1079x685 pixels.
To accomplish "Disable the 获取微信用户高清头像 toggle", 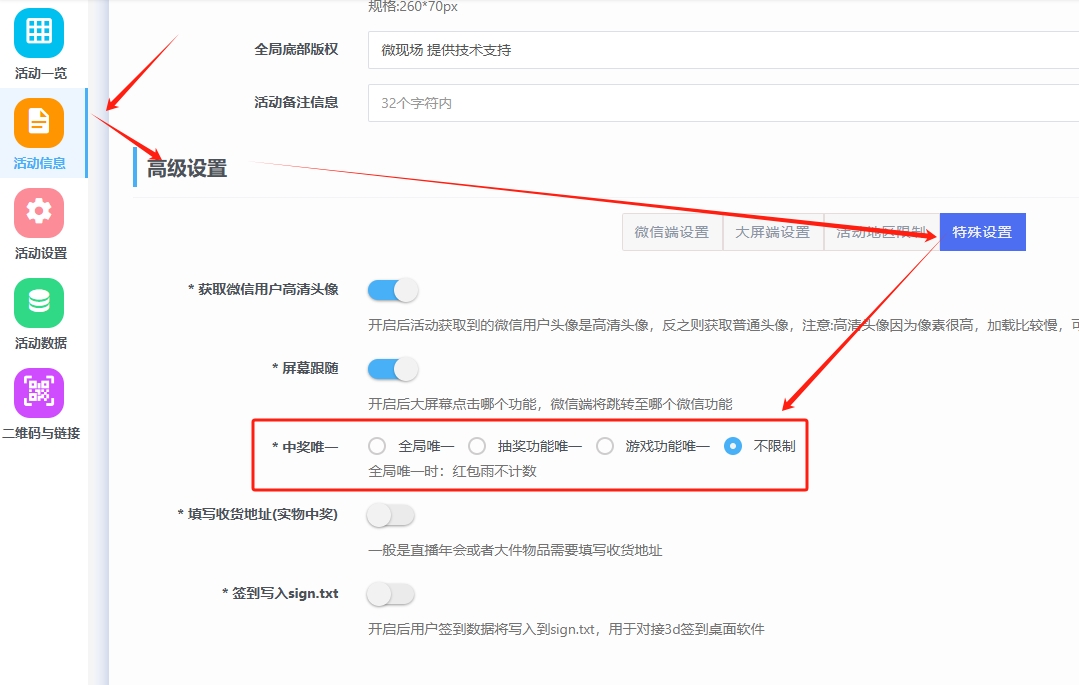I will tap(392, 290).
